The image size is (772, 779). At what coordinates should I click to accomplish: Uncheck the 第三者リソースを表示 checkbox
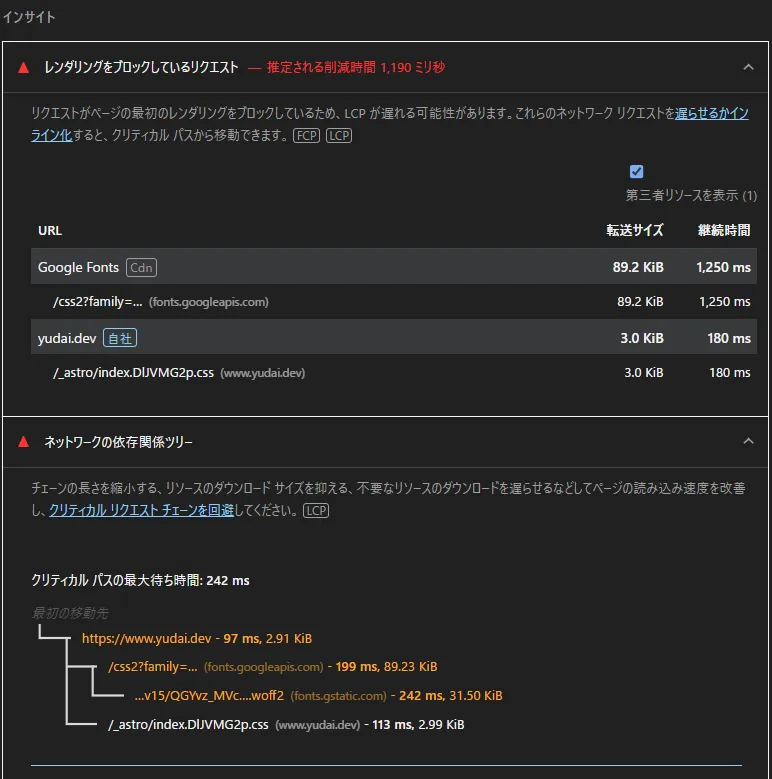pyautogui.click(x=636, y=171)
